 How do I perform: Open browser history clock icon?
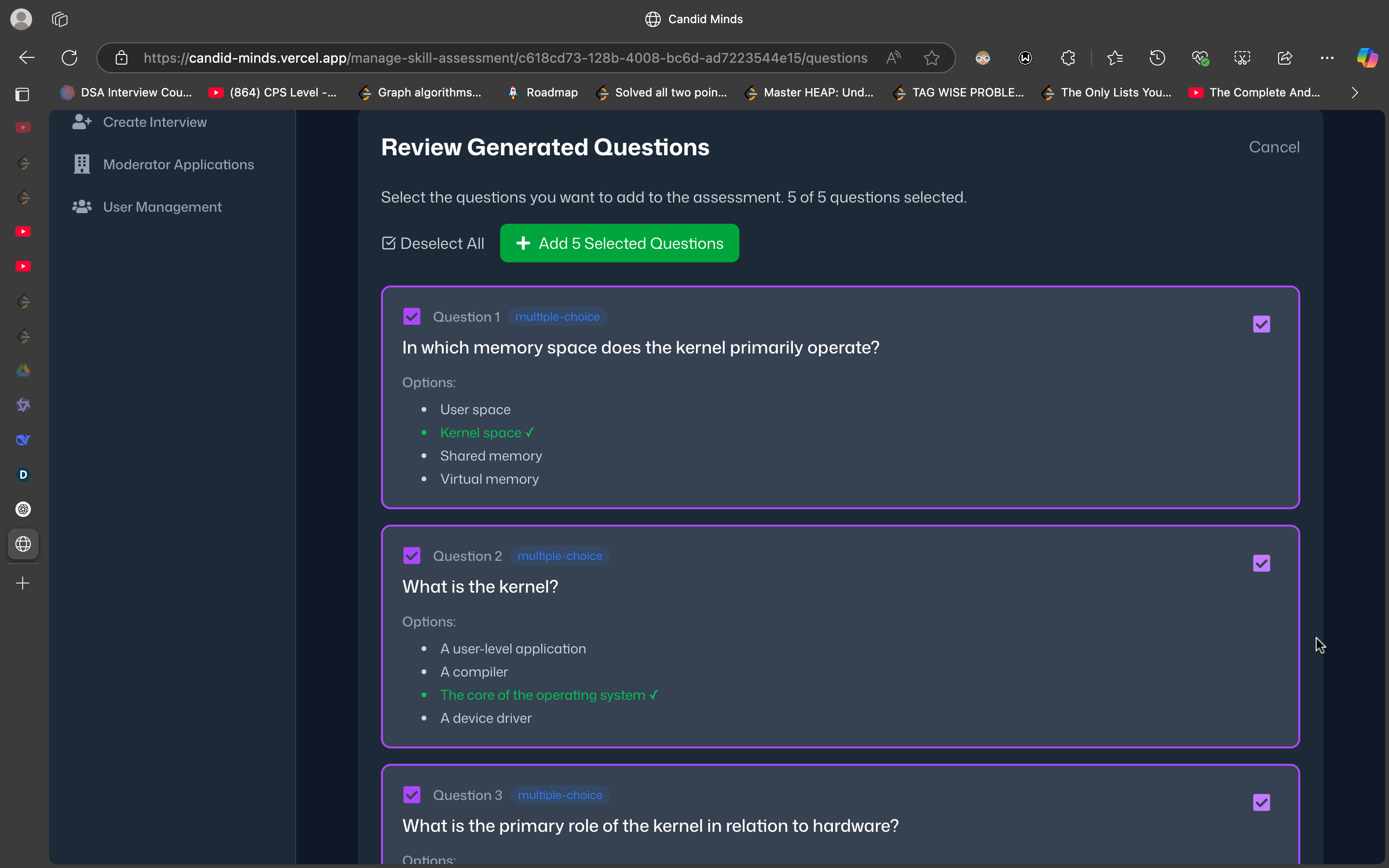tap(1157, 58)
